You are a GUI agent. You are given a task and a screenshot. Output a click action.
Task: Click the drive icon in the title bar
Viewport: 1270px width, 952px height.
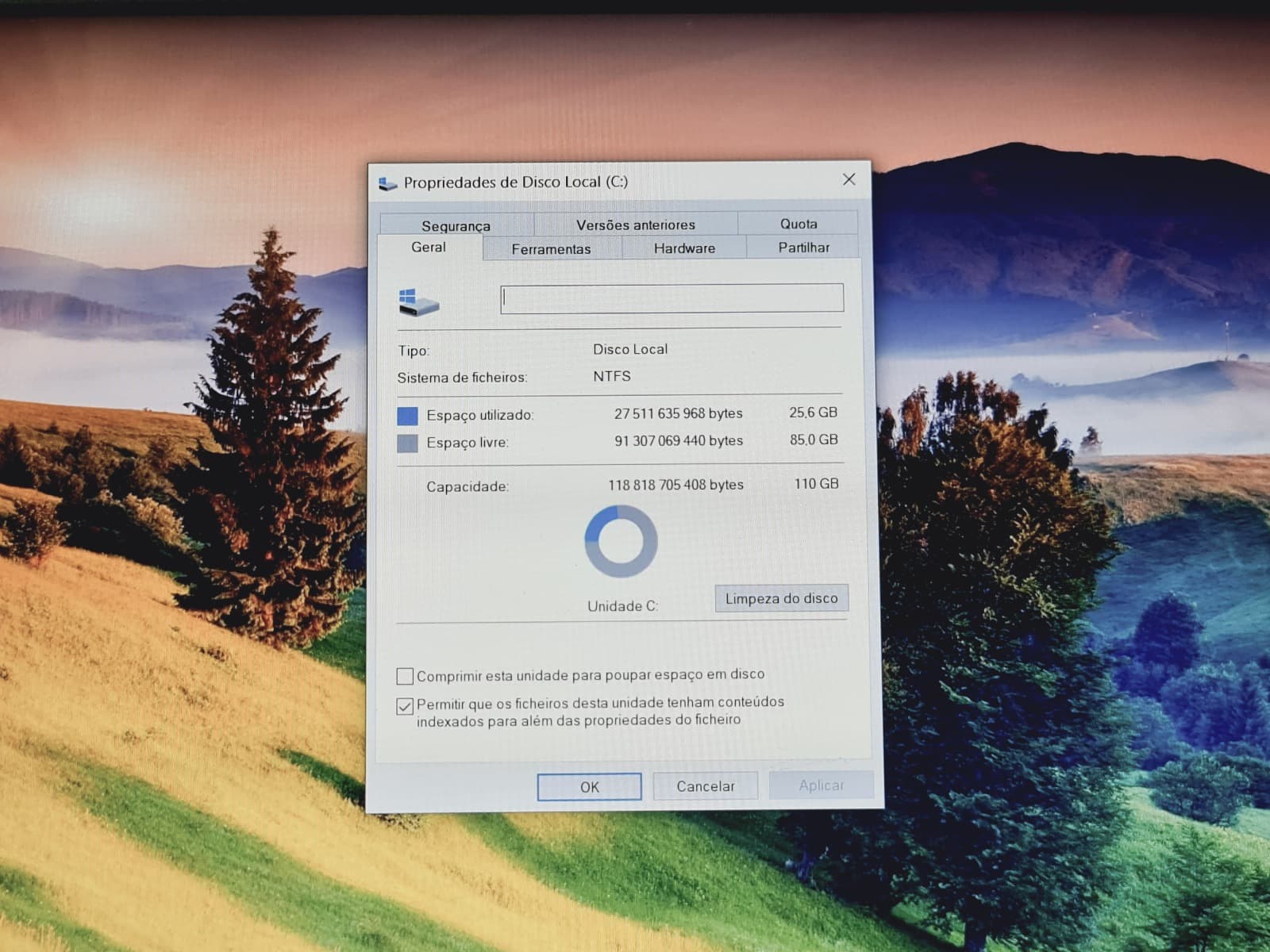pyautogui.click(x=387, y=183)
